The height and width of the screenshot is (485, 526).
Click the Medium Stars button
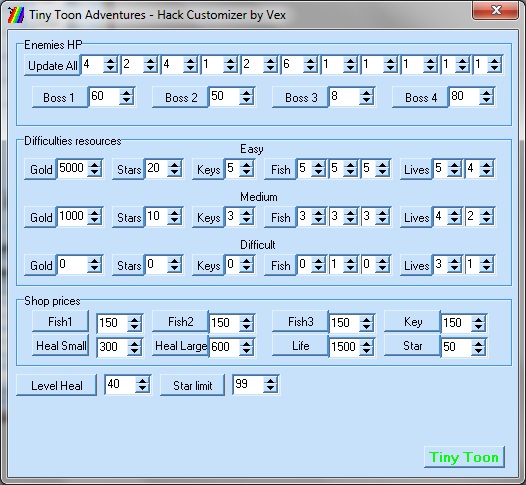pos(128,217)
